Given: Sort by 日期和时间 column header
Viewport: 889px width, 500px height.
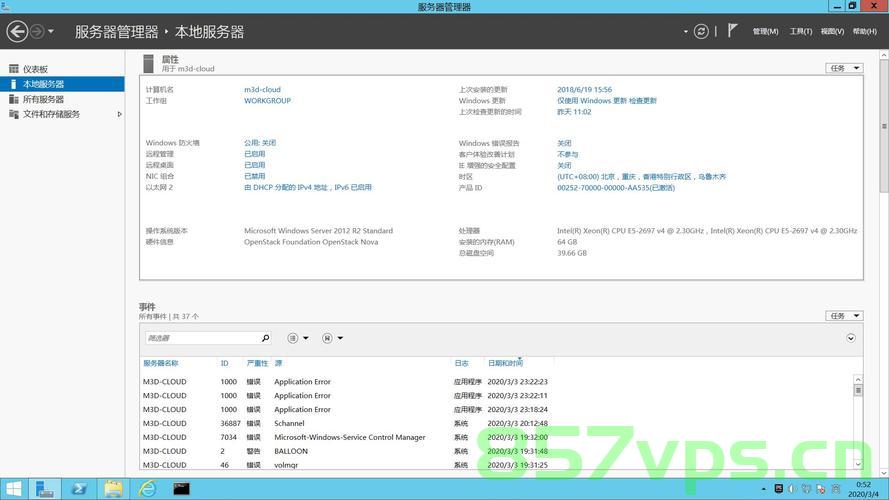Looking at the screenshot, I should tap(505, 363).
